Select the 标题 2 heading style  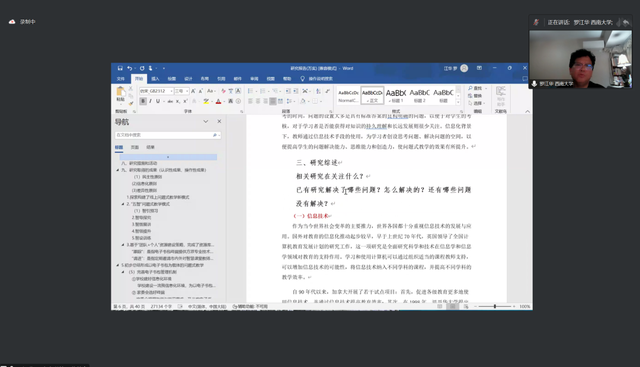[x=420, y=96]
